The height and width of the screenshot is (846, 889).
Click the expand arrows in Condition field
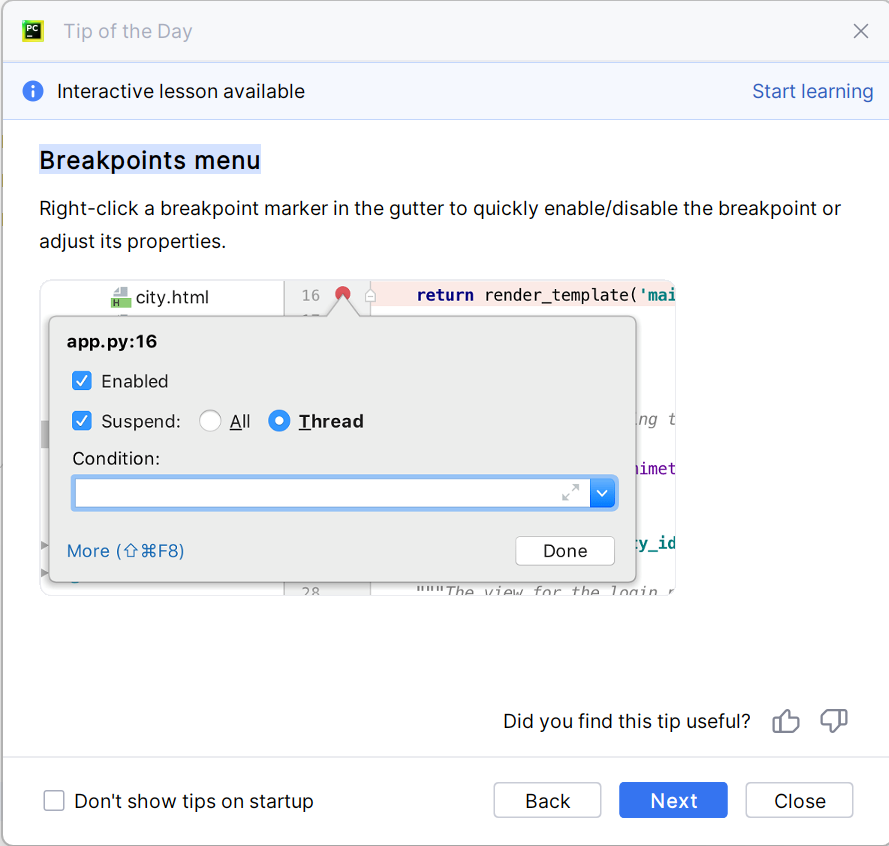[x=570, y=492]
